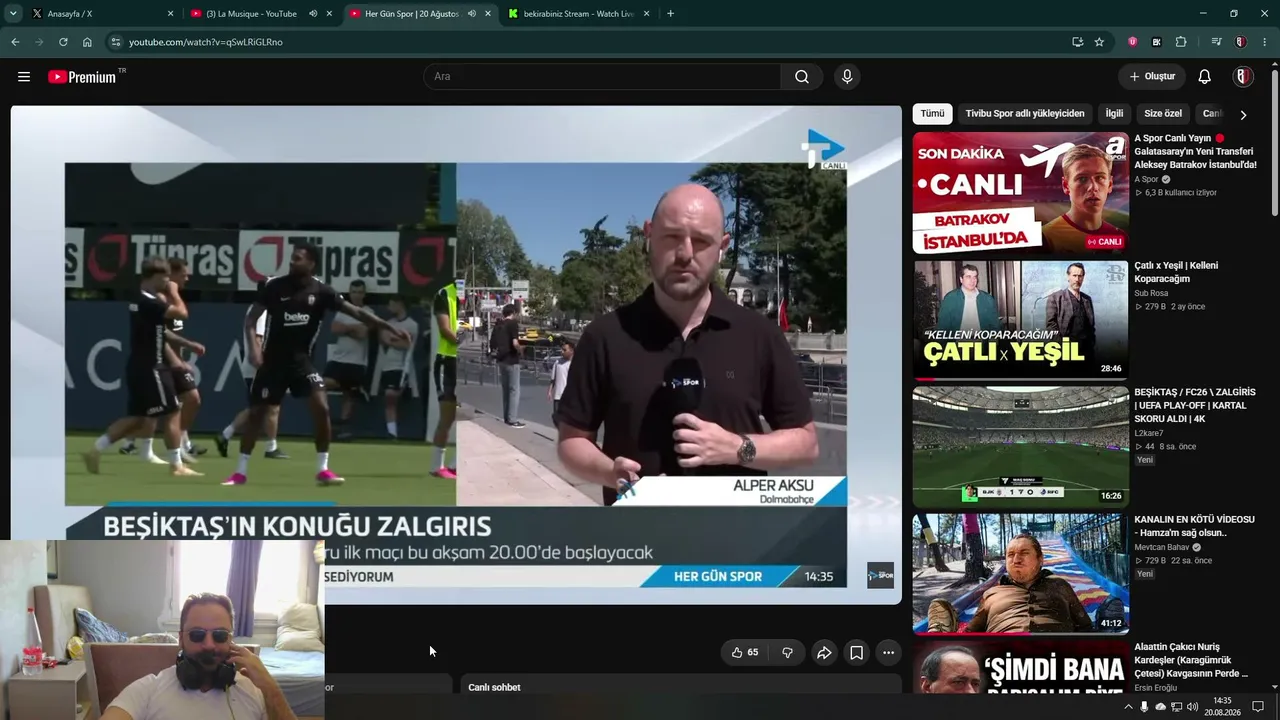
Task: Open YouTube notifications bell
Action: coord(1205,77)
